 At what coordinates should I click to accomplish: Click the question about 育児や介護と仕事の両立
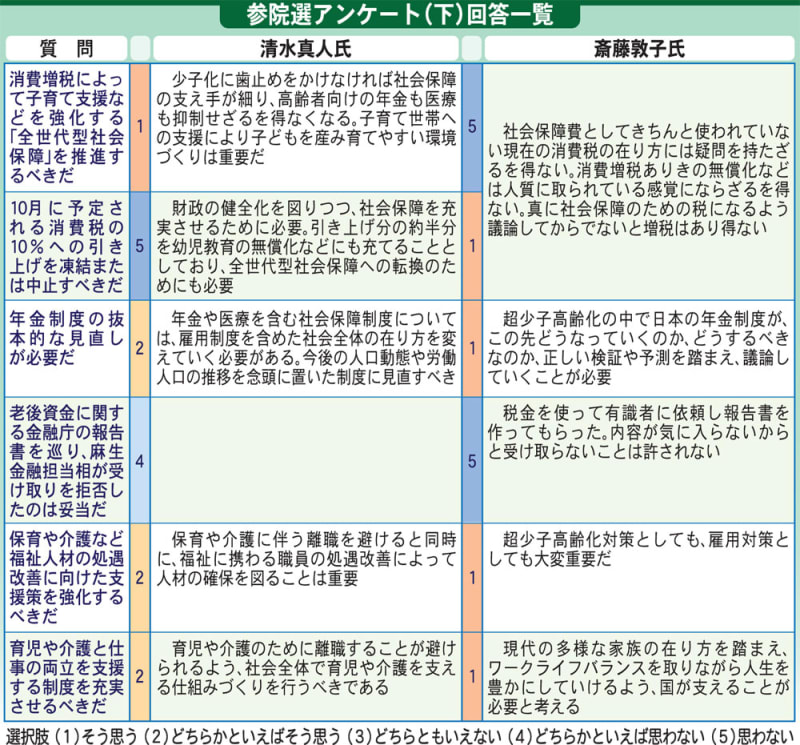67,677
